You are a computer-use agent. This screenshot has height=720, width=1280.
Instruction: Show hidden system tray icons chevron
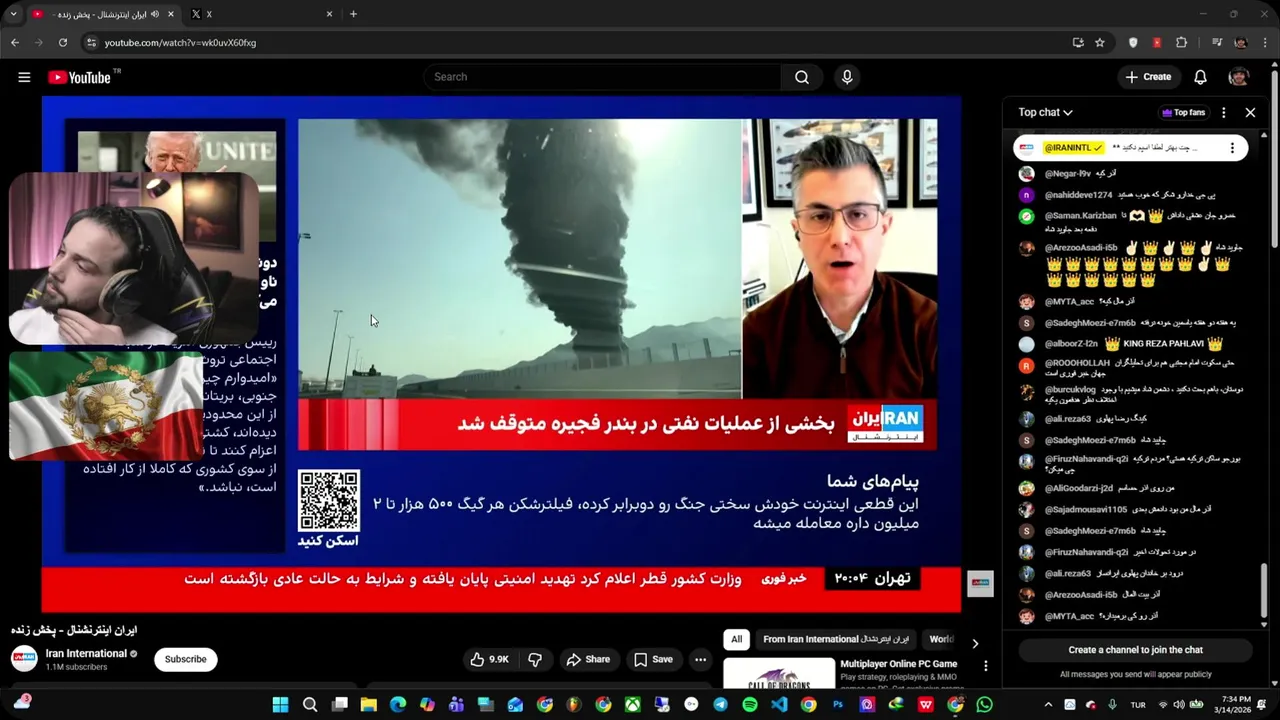coord(1048,705)
